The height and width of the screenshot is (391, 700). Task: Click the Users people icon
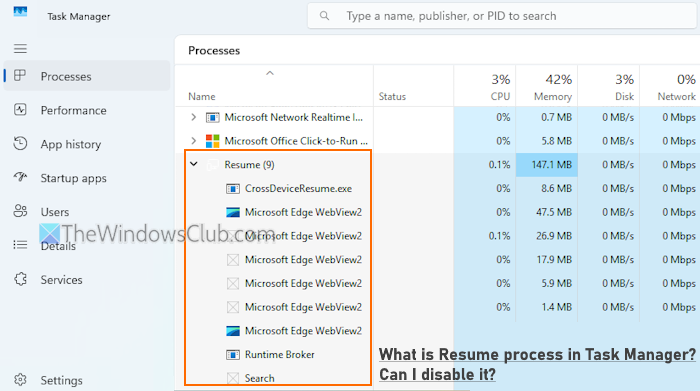(20, 211)
